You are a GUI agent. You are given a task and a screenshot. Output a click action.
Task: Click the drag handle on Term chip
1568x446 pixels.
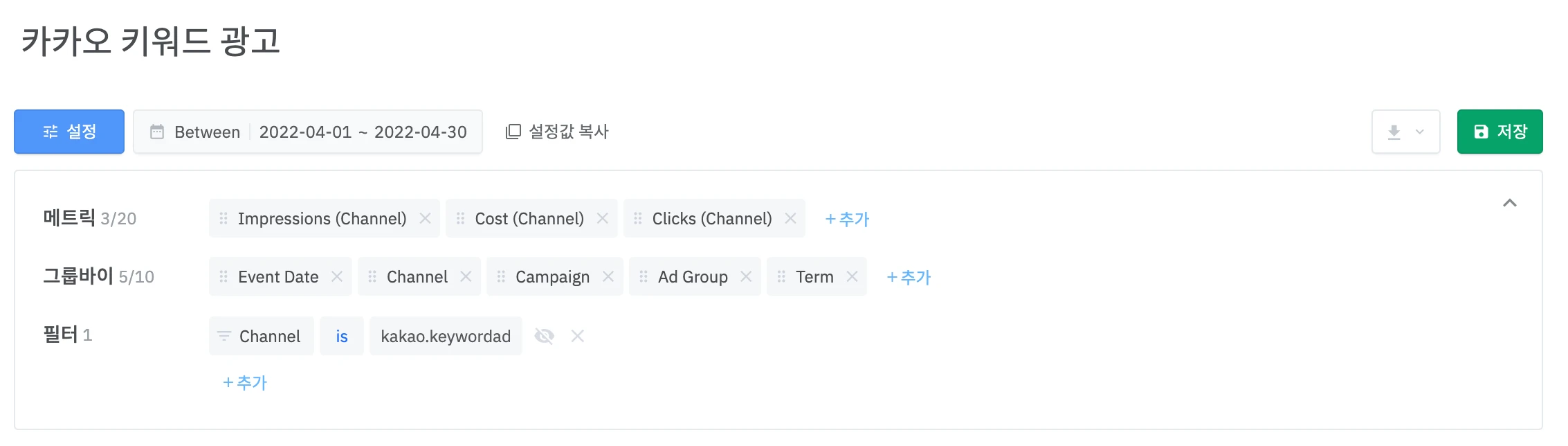click(x=781, y=277)
